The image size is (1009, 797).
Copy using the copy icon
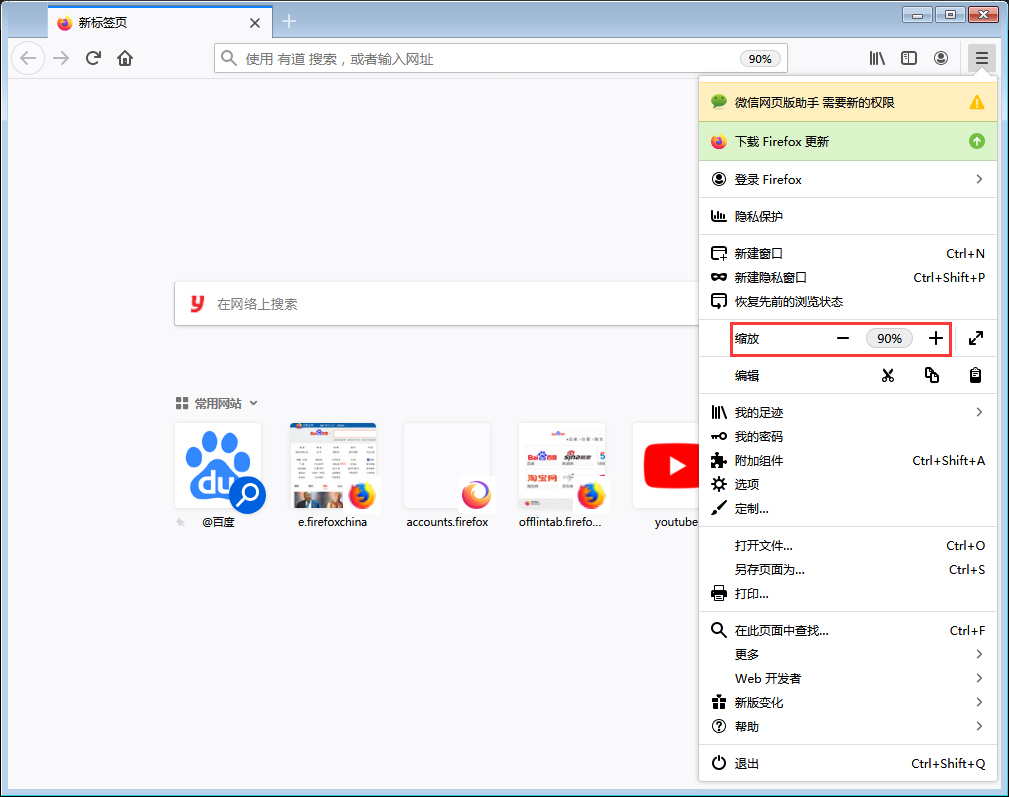(x=931, y=375)
